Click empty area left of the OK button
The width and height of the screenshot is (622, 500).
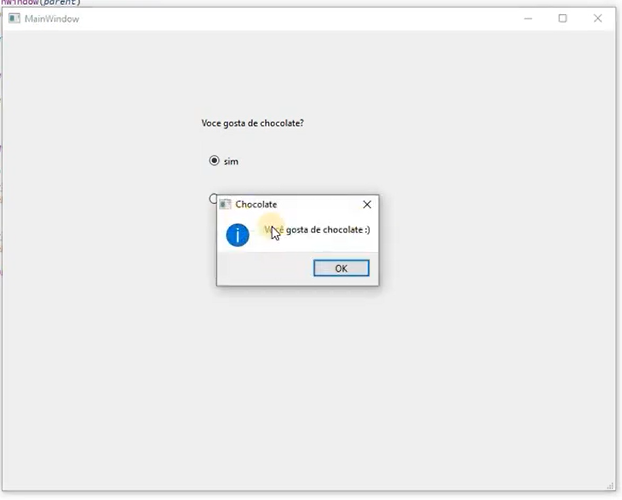[265, 268]
